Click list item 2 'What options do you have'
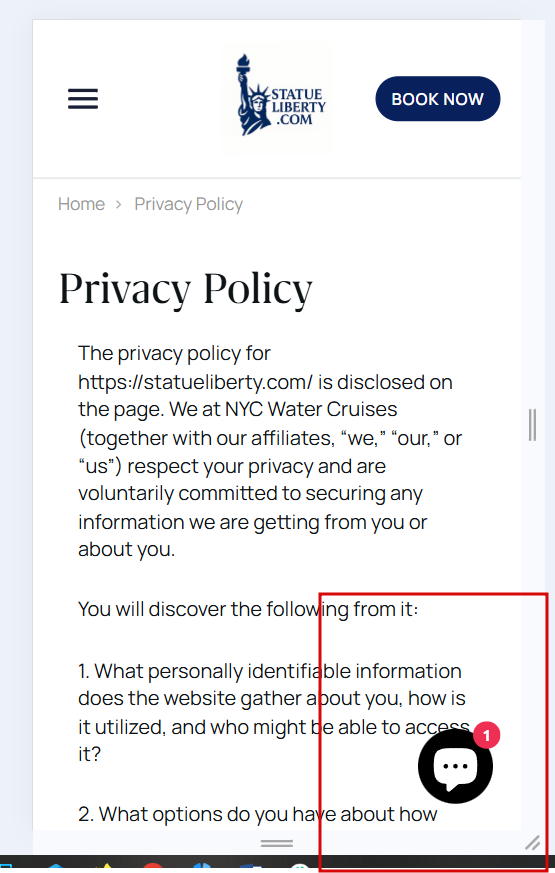The width and height of the screenshot is (555, 873). (257, 815)
